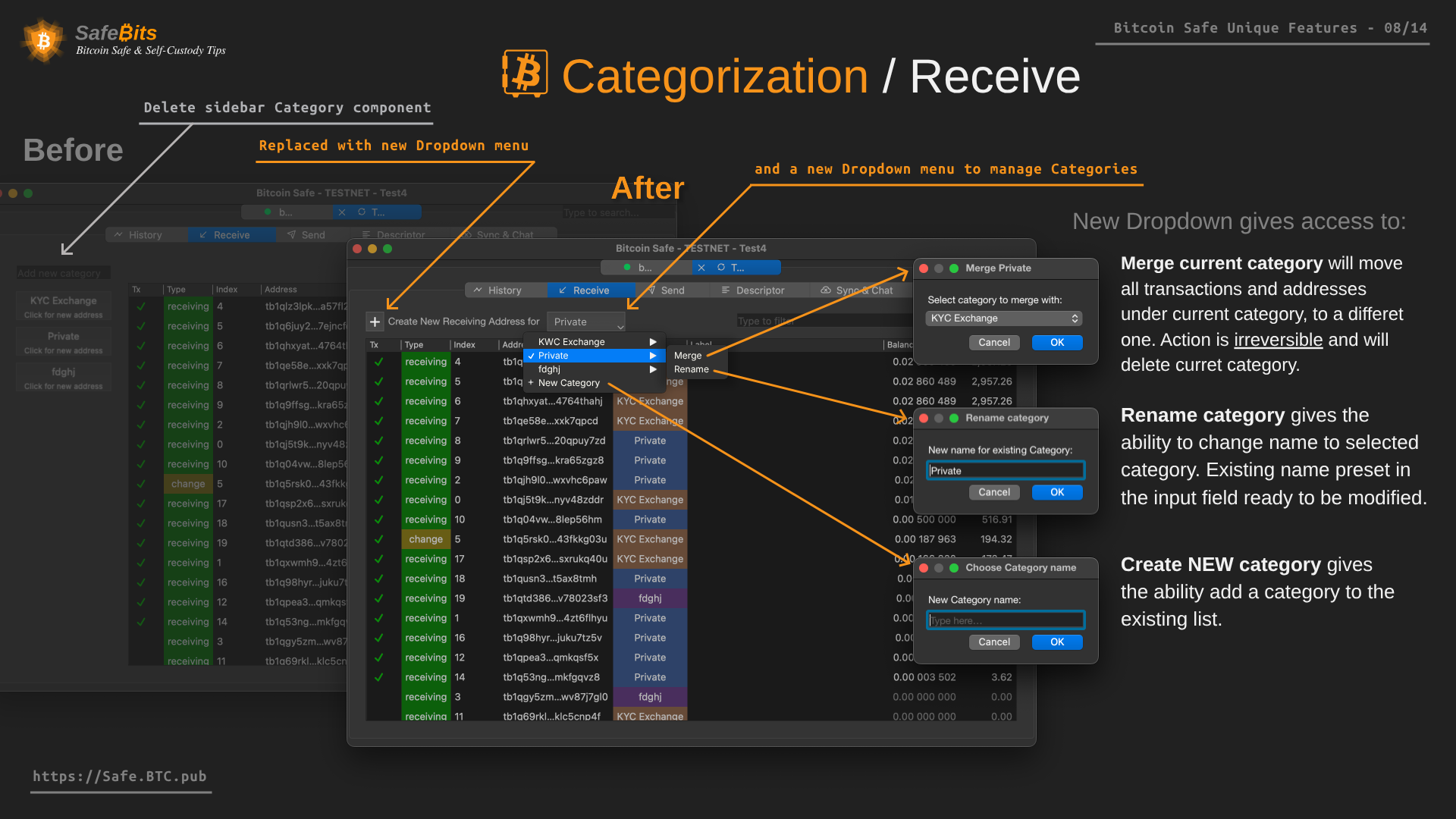The image size is (1456, 819).
Task: Choose KWC Exchange in the category menu
Action: (x=594, y=342)
